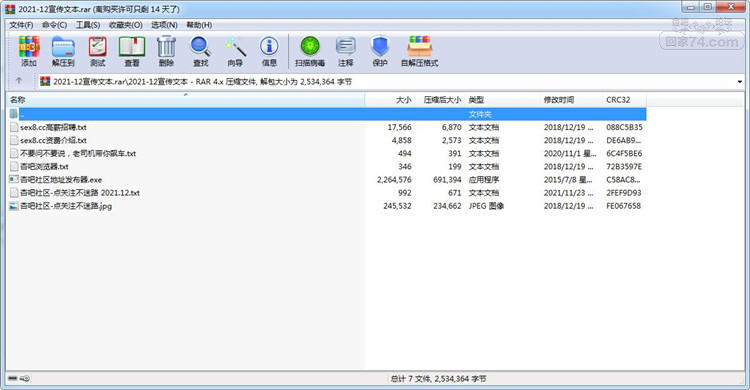Viewport: 750px width, 390px height.
Task: Click packed size value 234,662
Action: [447, 206]
